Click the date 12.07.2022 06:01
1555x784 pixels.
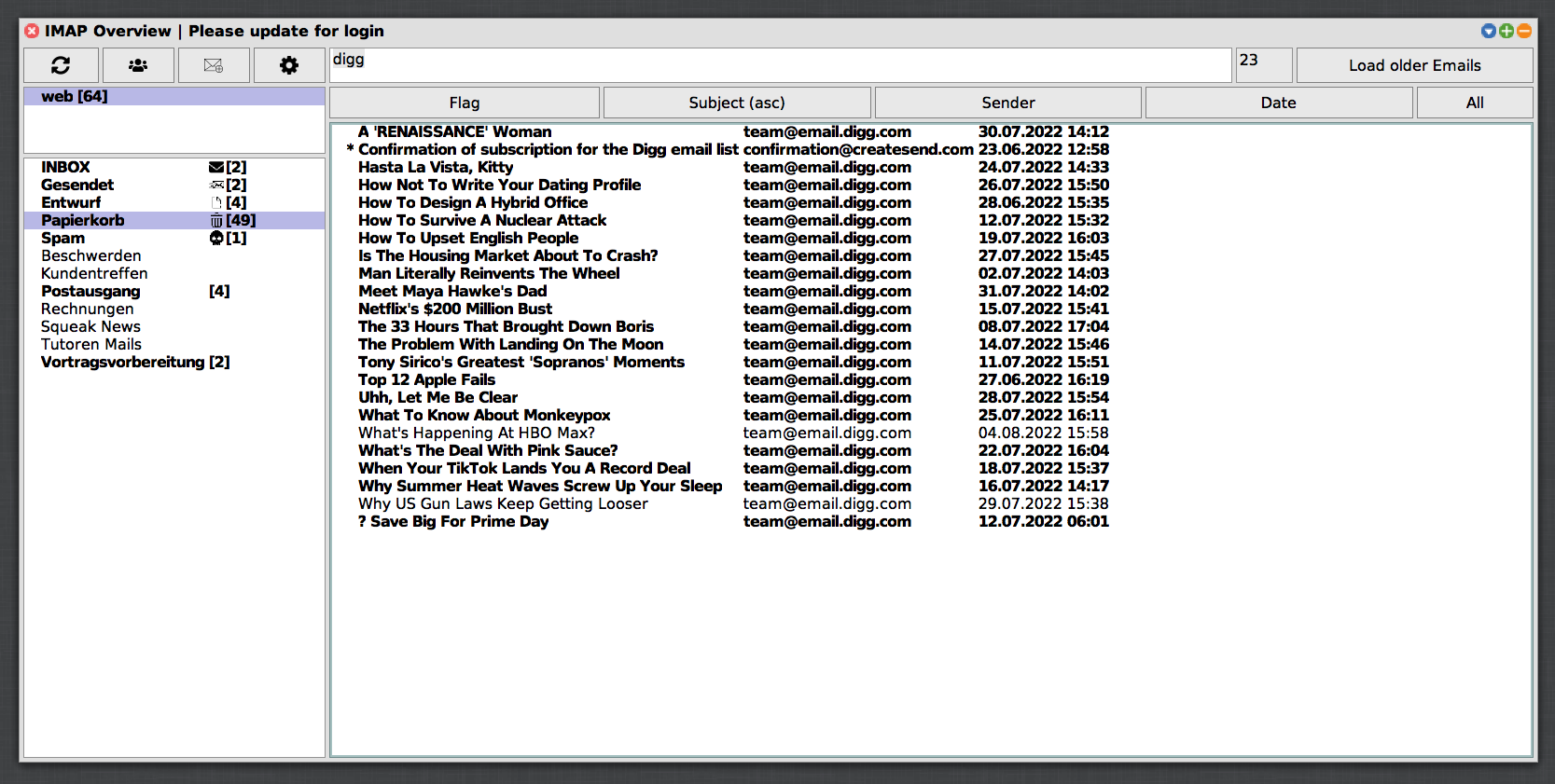coord(1044,521)
